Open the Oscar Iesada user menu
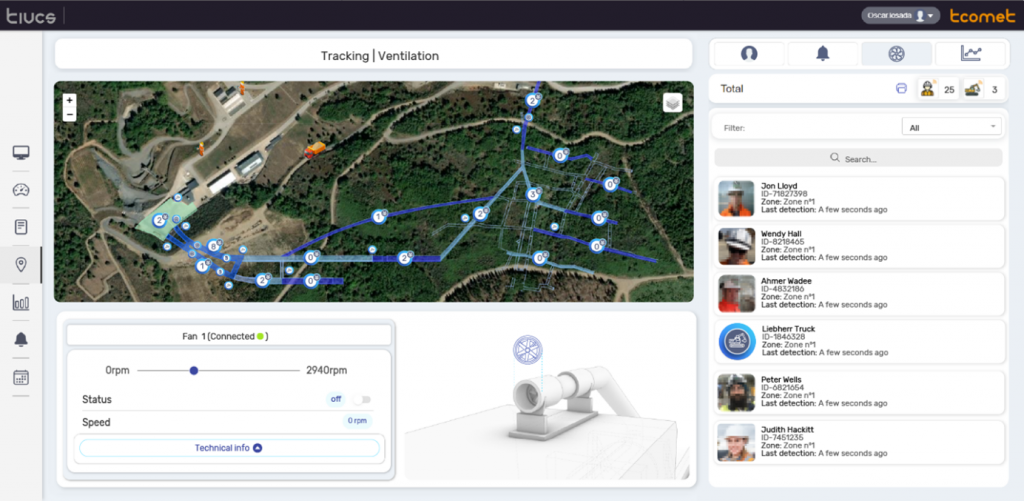The image size is (1024, 501). point(900,16)
